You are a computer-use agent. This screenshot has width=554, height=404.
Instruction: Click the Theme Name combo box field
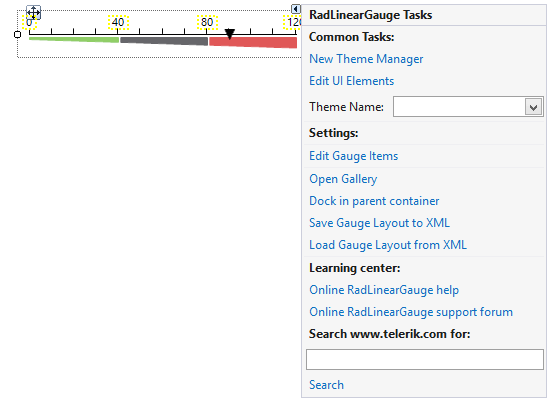tap(468, 107)
